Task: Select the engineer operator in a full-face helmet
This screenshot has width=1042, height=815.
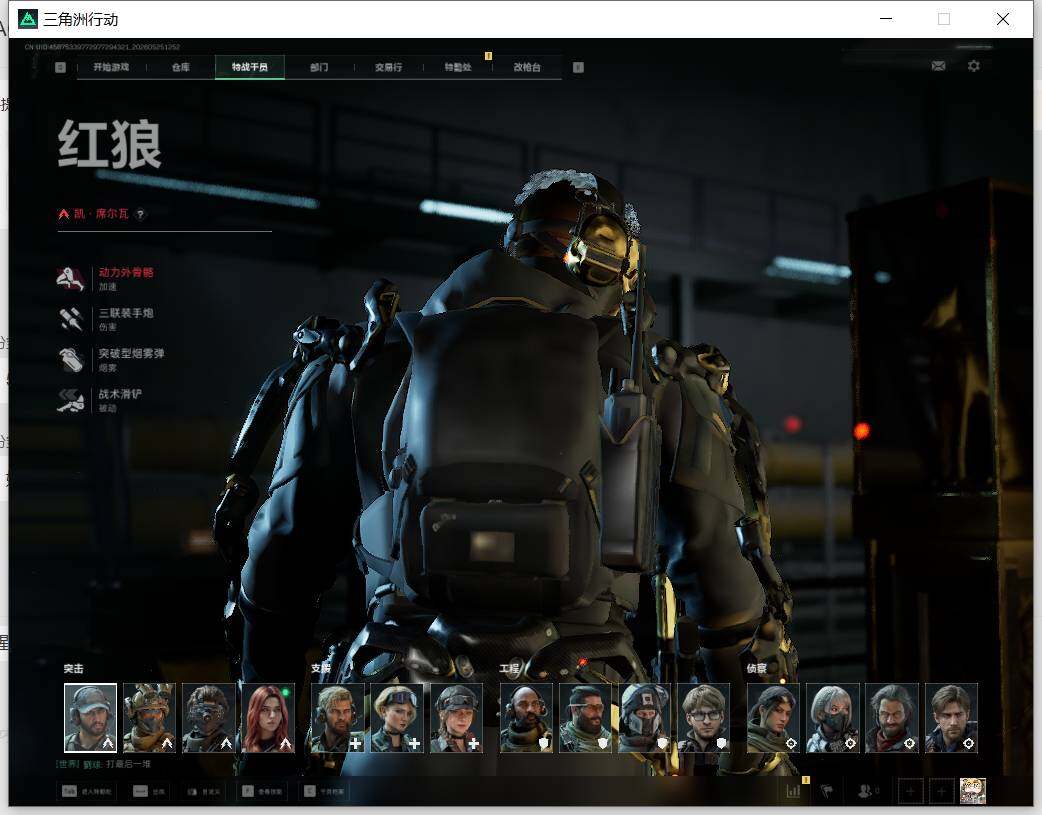Action: click(x=645, y=718)
